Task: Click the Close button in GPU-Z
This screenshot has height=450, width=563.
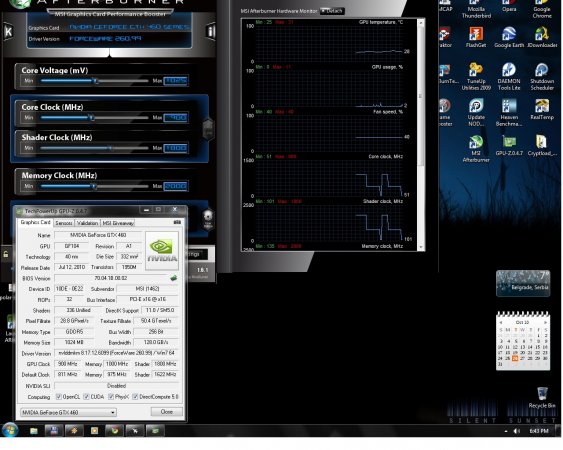Action: tap(167, 412)
